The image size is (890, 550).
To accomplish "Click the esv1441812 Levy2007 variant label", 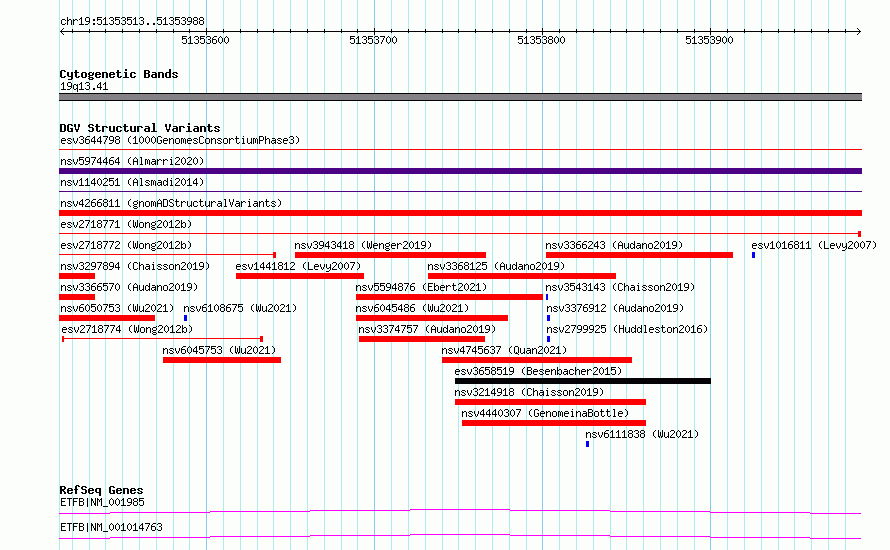I will [x=298, y=266].
